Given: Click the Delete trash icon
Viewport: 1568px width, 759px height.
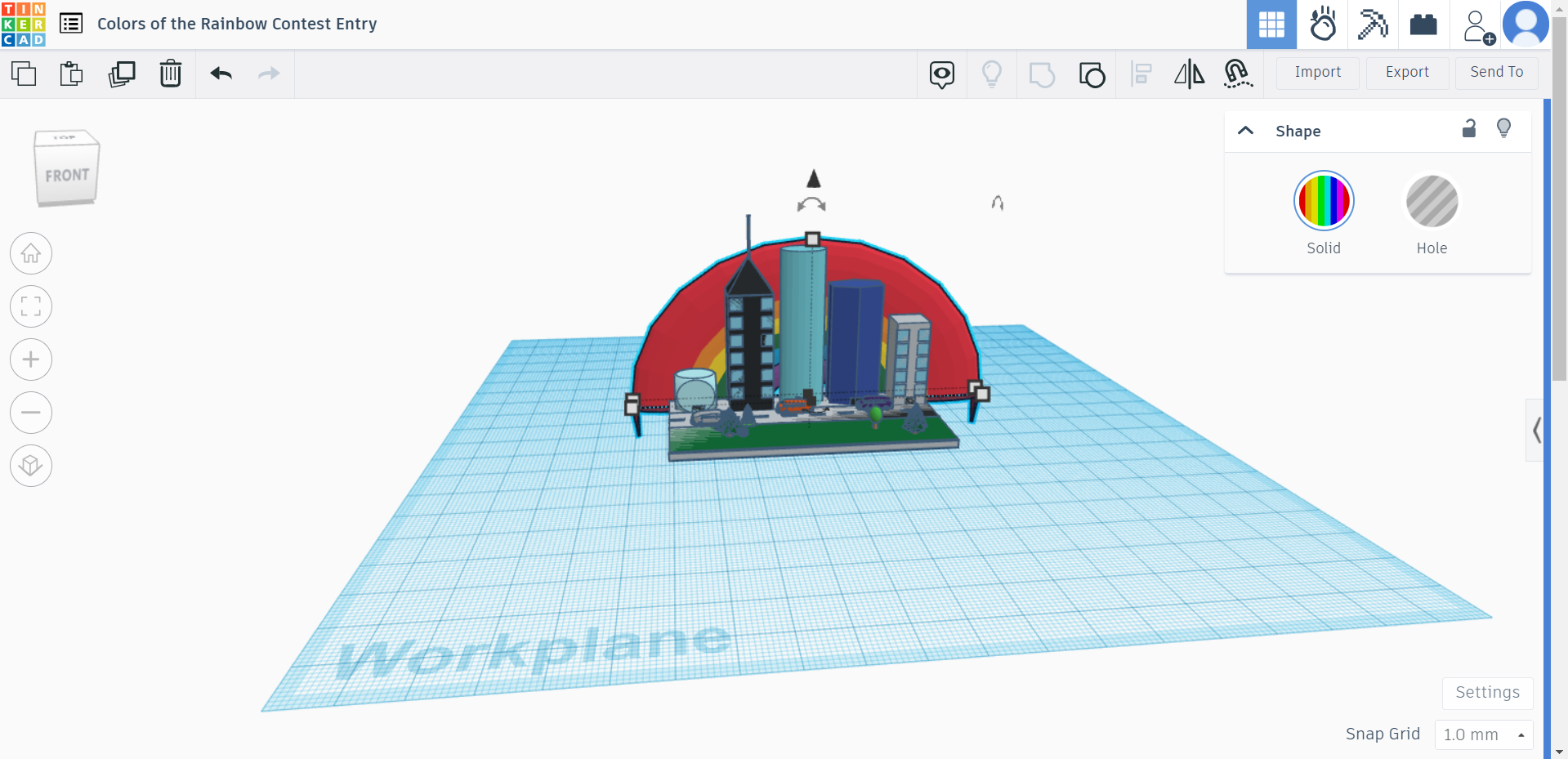Looking at the screenshot, I should point(170,73).
